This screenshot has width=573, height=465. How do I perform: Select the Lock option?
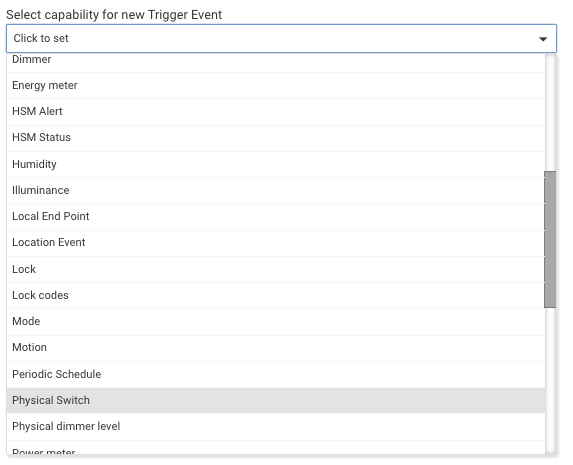click(x=276, y=269)
